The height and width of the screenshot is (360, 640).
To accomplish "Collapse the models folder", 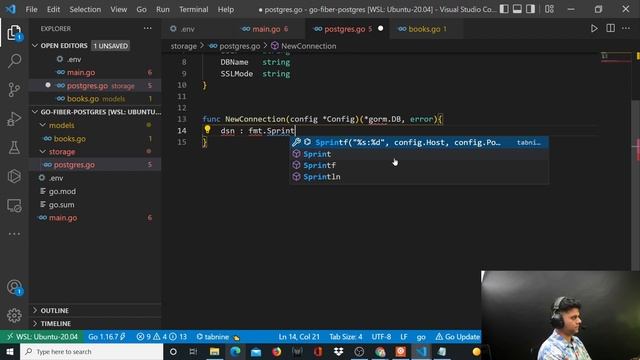I will [x=95, y=125].
